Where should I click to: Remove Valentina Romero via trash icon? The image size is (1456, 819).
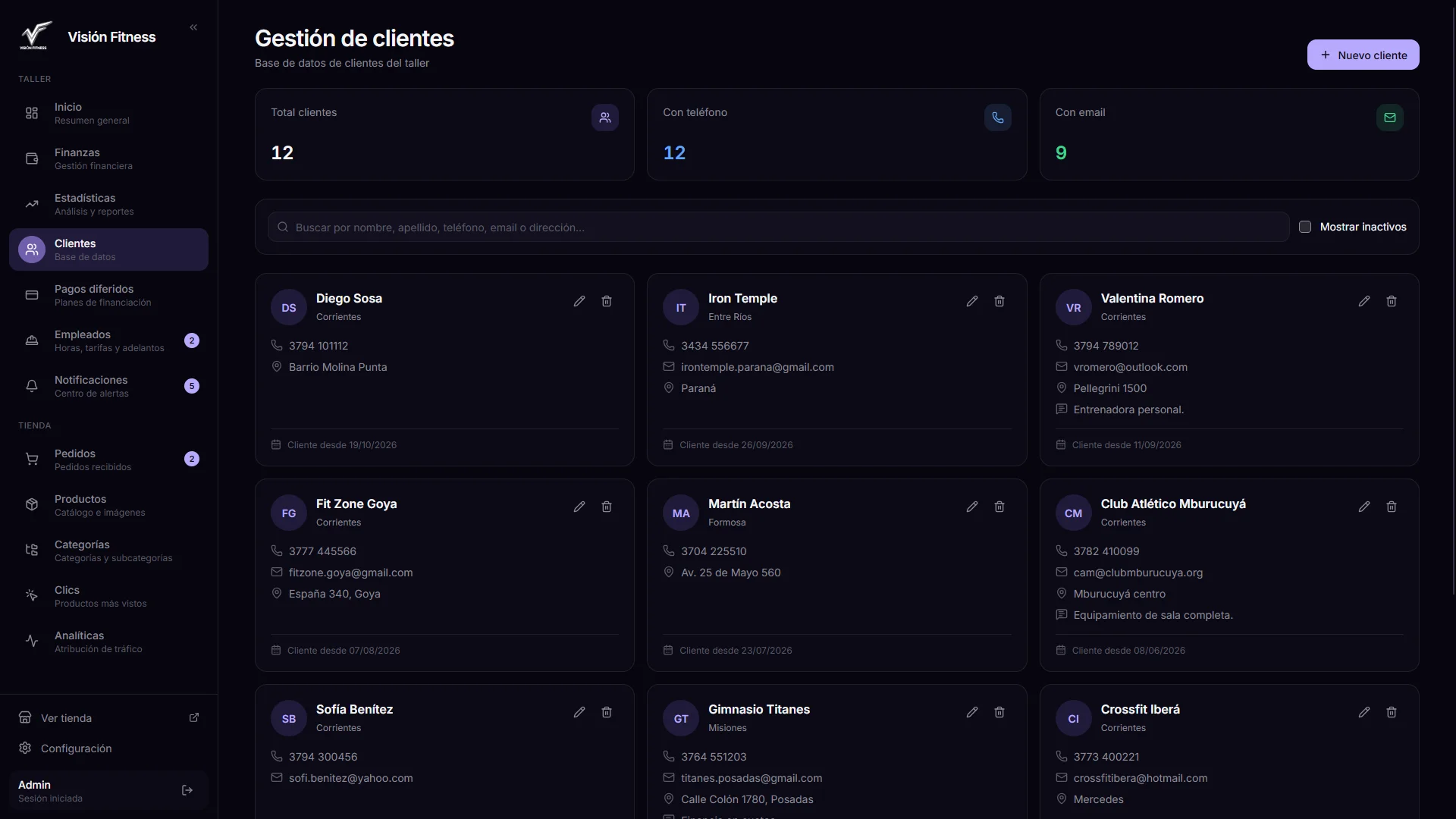(1392, 301)
